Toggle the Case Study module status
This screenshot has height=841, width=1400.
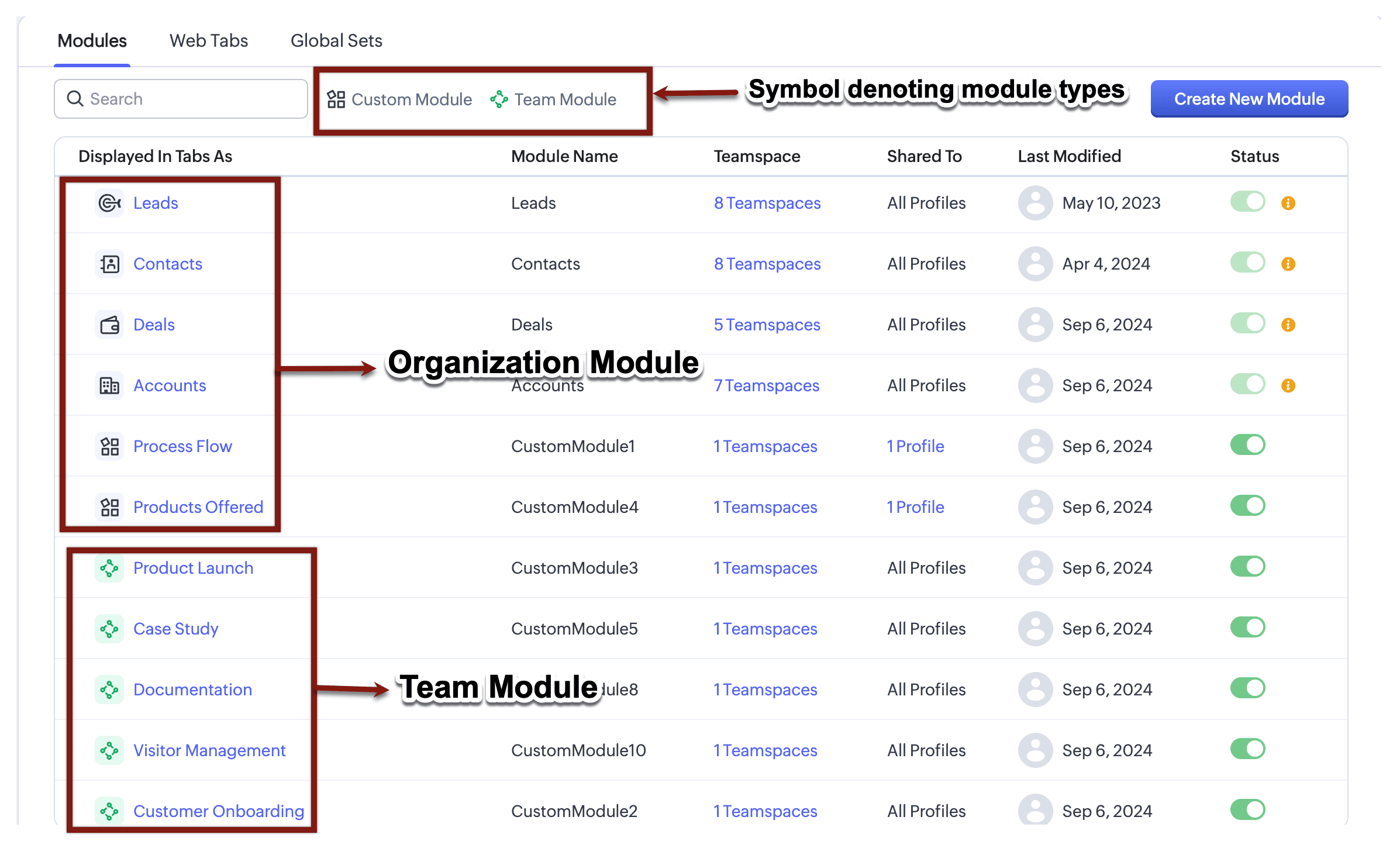1247,628
